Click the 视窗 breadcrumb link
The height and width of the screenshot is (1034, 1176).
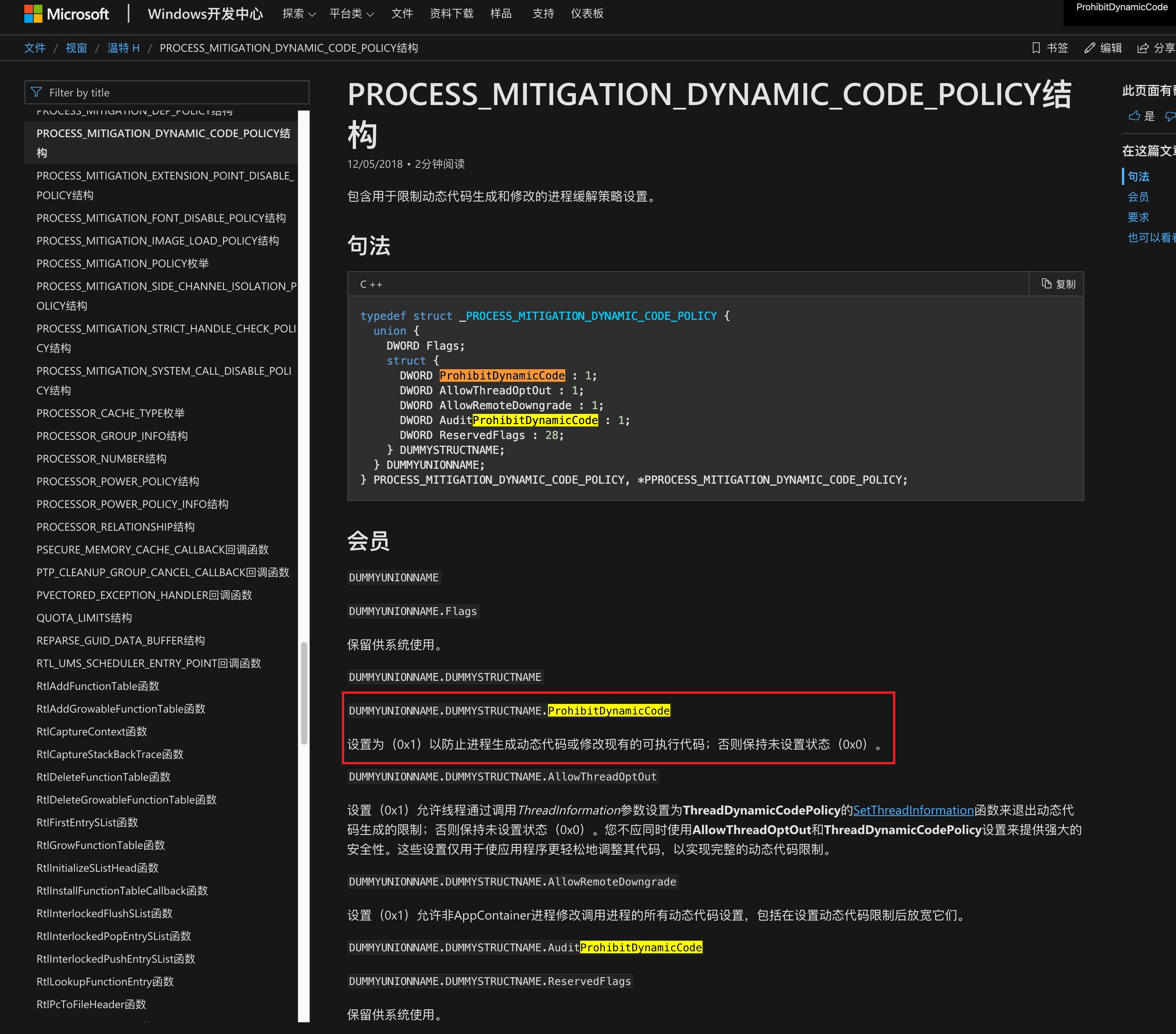pyautogui.click(x=76, y=48)
